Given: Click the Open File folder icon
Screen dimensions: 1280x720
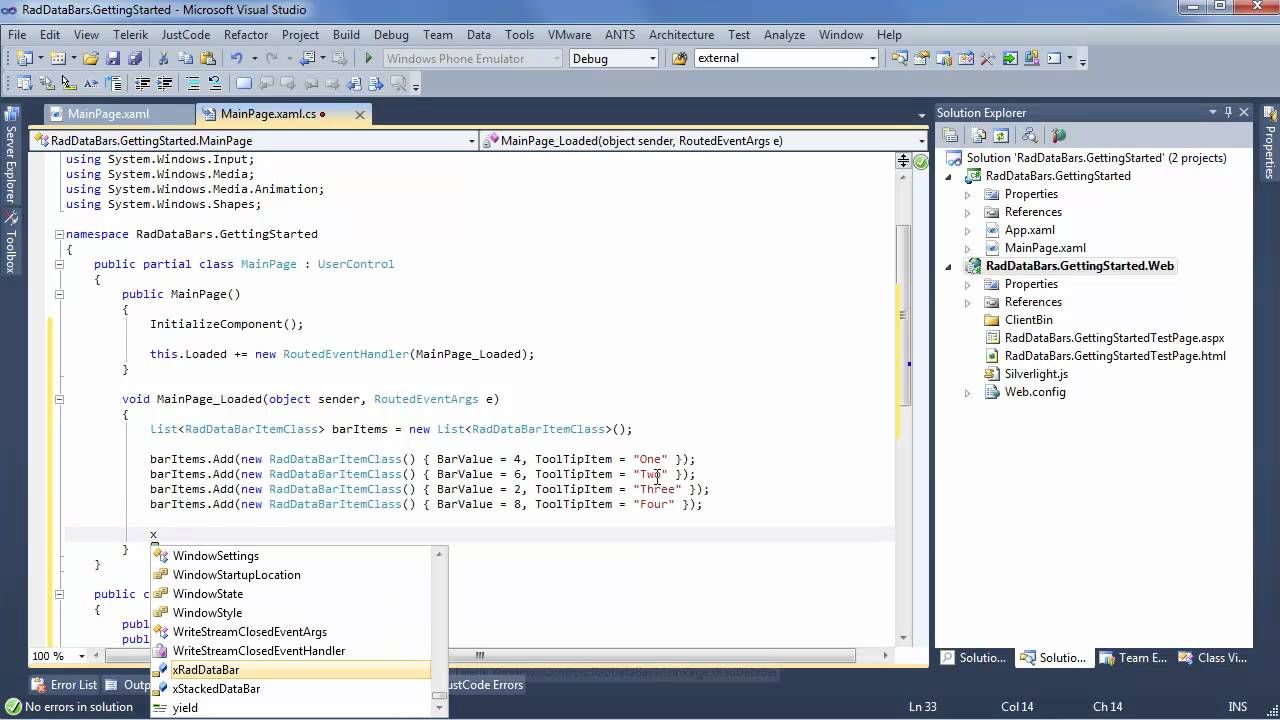Looking at the screenshot, I should (91, 58).
